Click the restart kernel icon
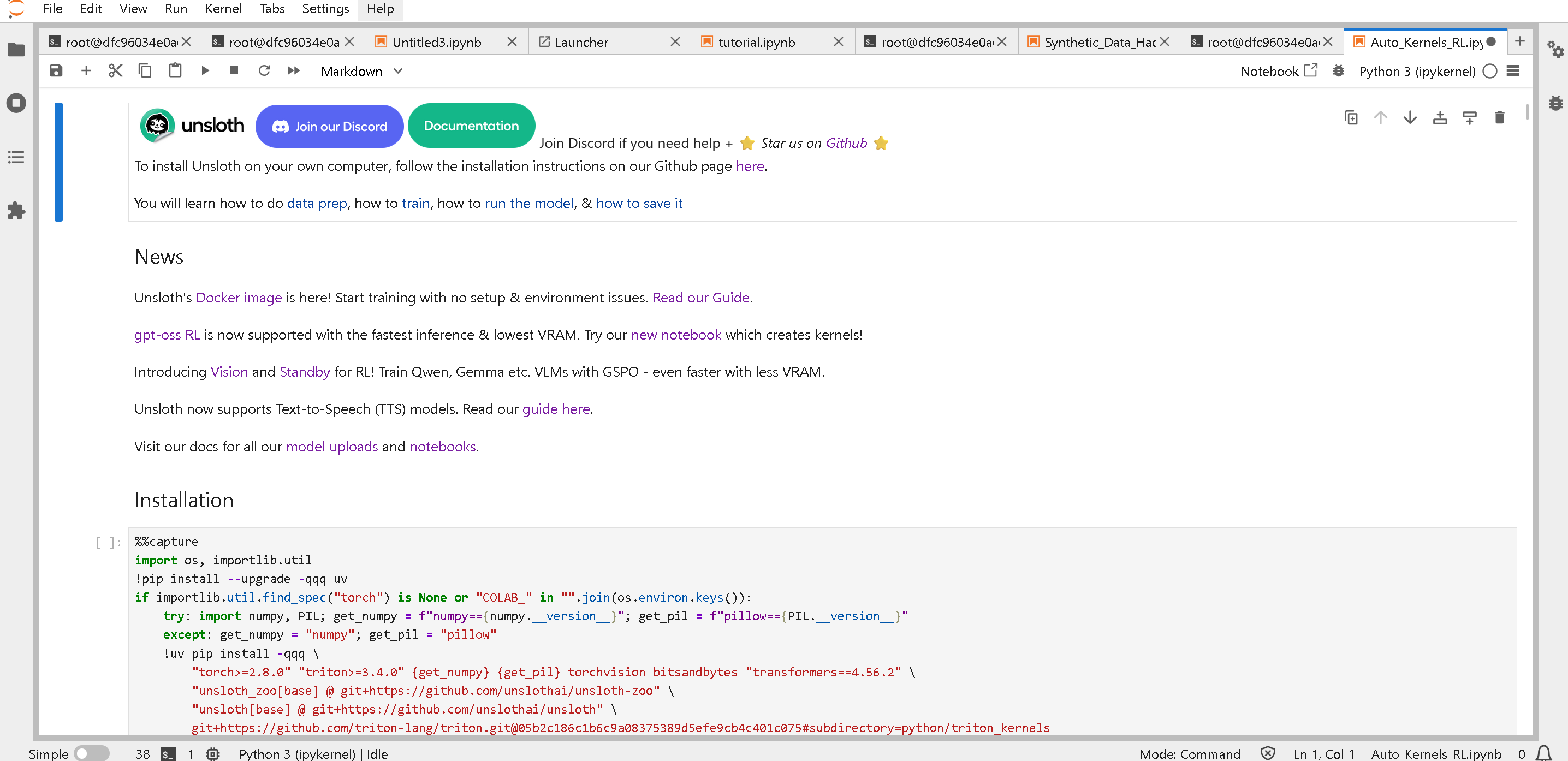This screenshot has height=761, width=1568. [264, 71]
